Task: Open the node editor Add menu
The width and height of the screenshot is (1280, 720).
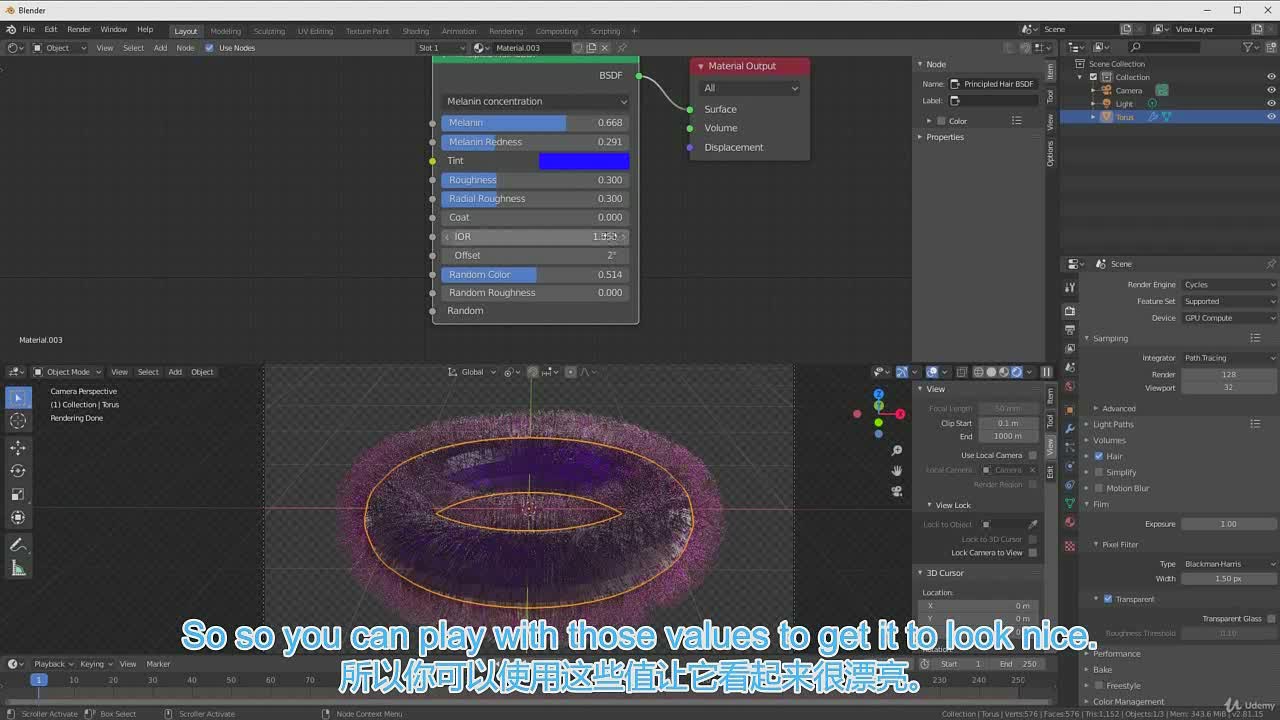Action: (160, 48)
